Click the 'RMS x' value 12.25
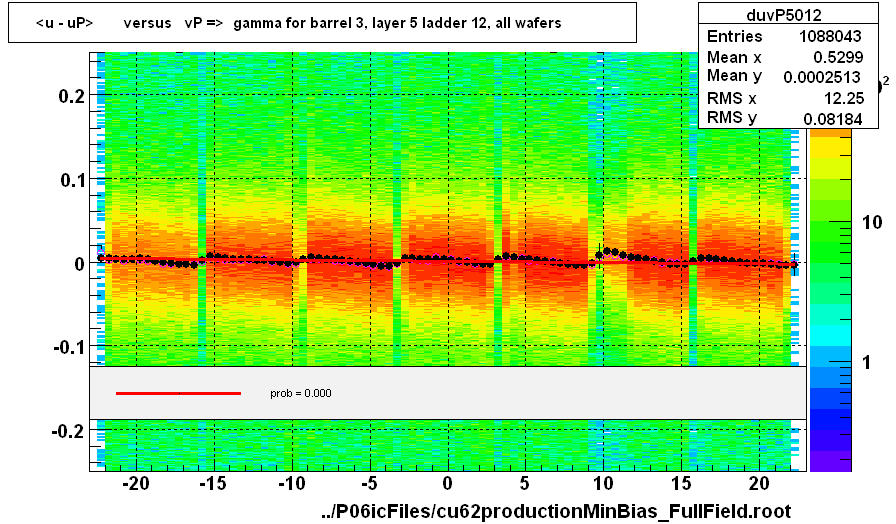896x524 pixels. click(843, 98)
